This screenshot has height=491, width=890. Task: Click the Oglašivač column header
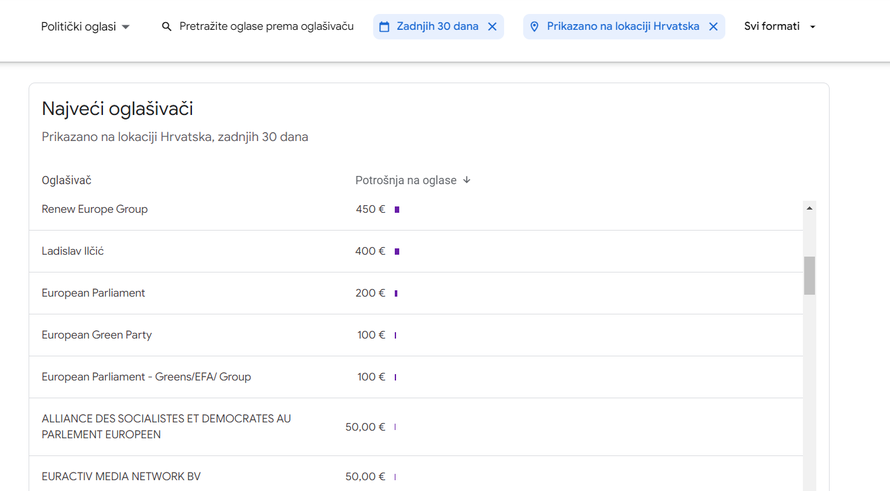(66, 180)
